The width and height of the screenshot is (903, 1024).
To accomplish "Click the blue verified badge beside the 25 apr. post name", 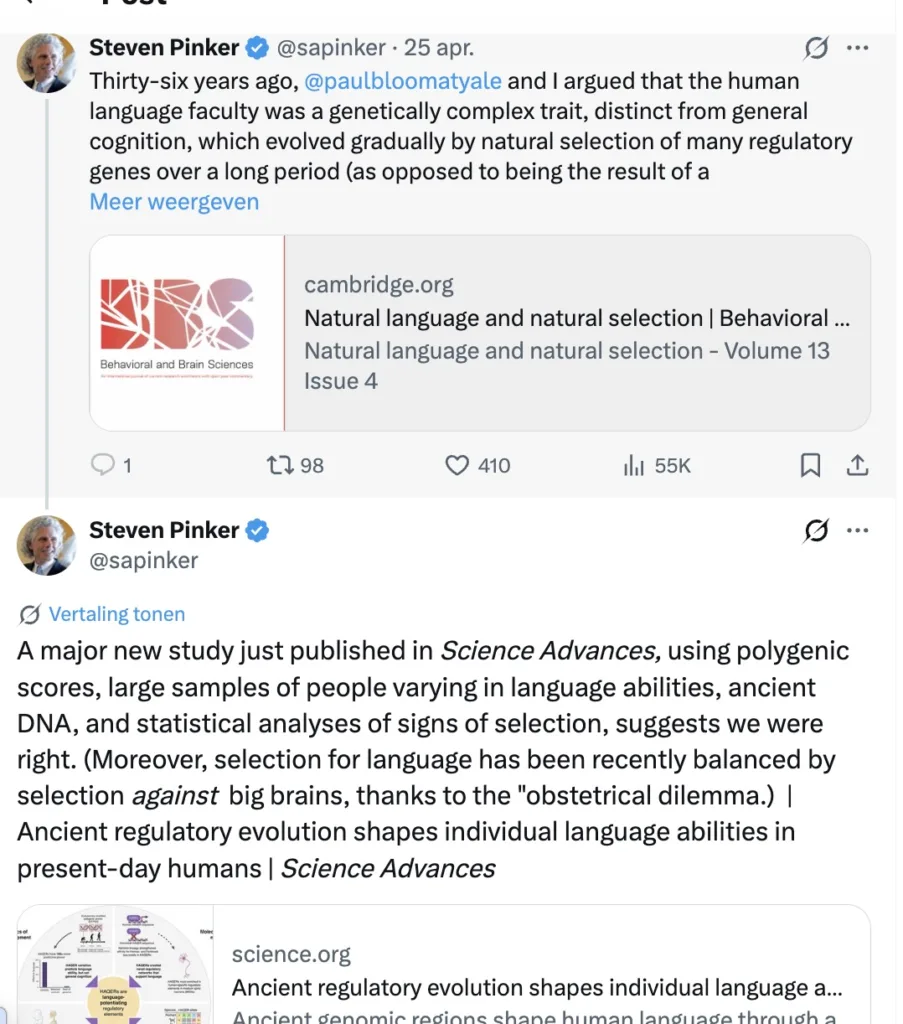I will [x=257, y=47].
